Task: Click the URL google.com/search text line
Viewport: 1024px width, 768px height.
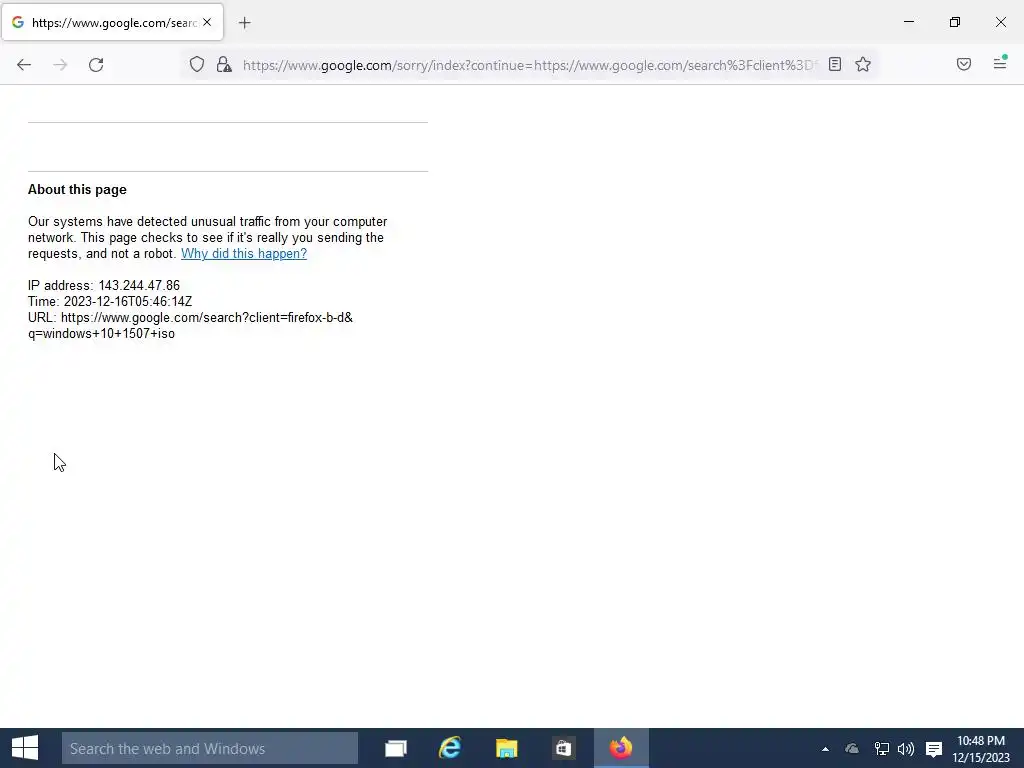Action: point(190,317)
